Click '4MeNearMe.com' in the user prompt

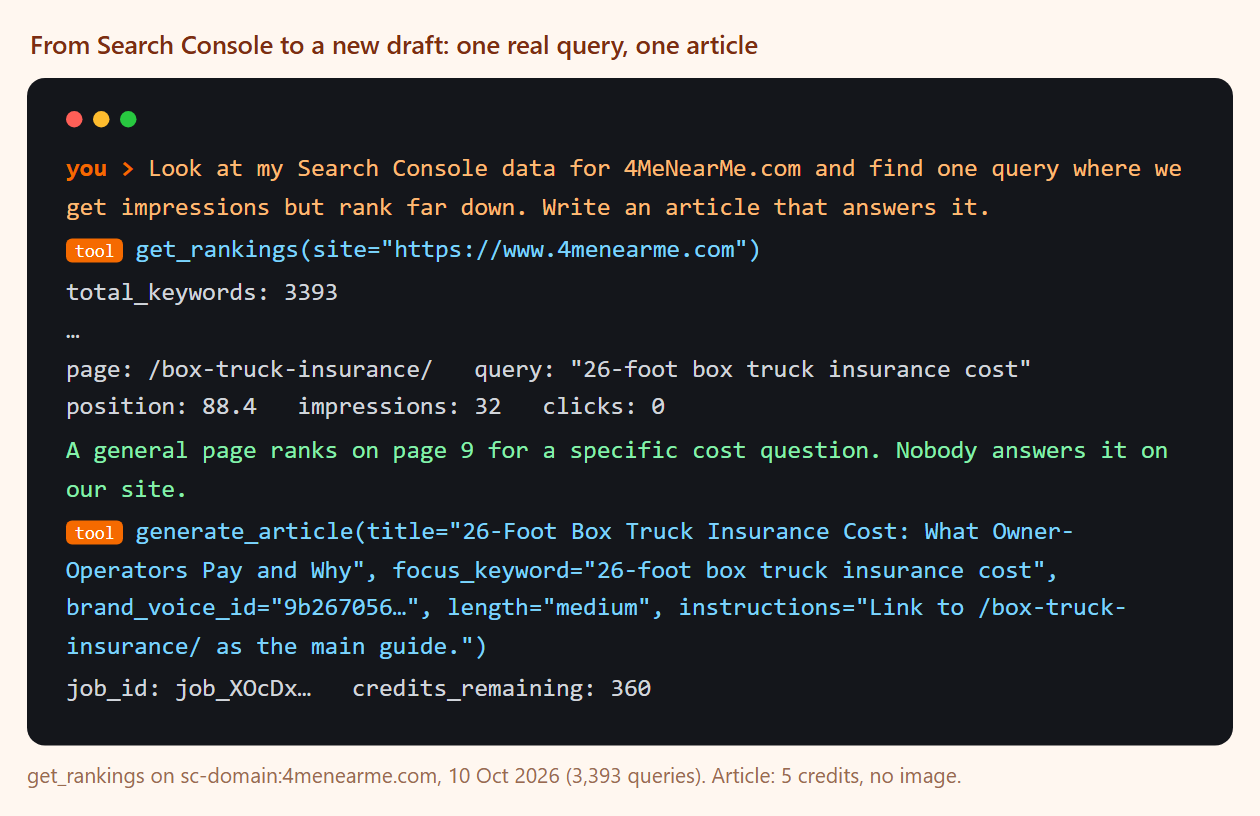(713, 168)
